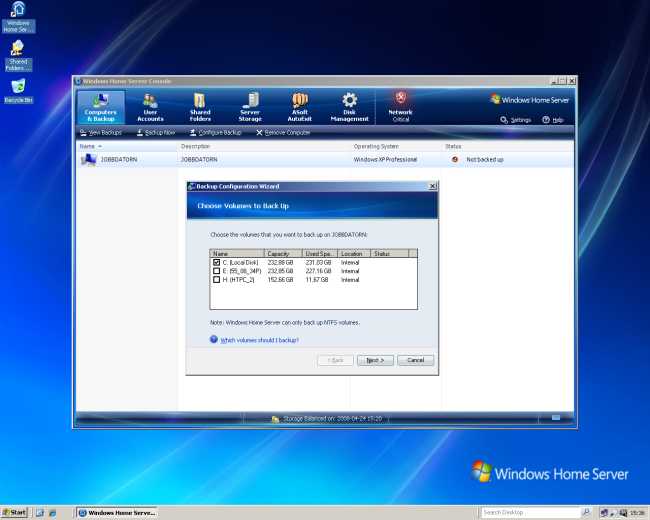Open the Recycle Bin desktop icon
The height and width of the screenshot is (520, 650).
18,91
